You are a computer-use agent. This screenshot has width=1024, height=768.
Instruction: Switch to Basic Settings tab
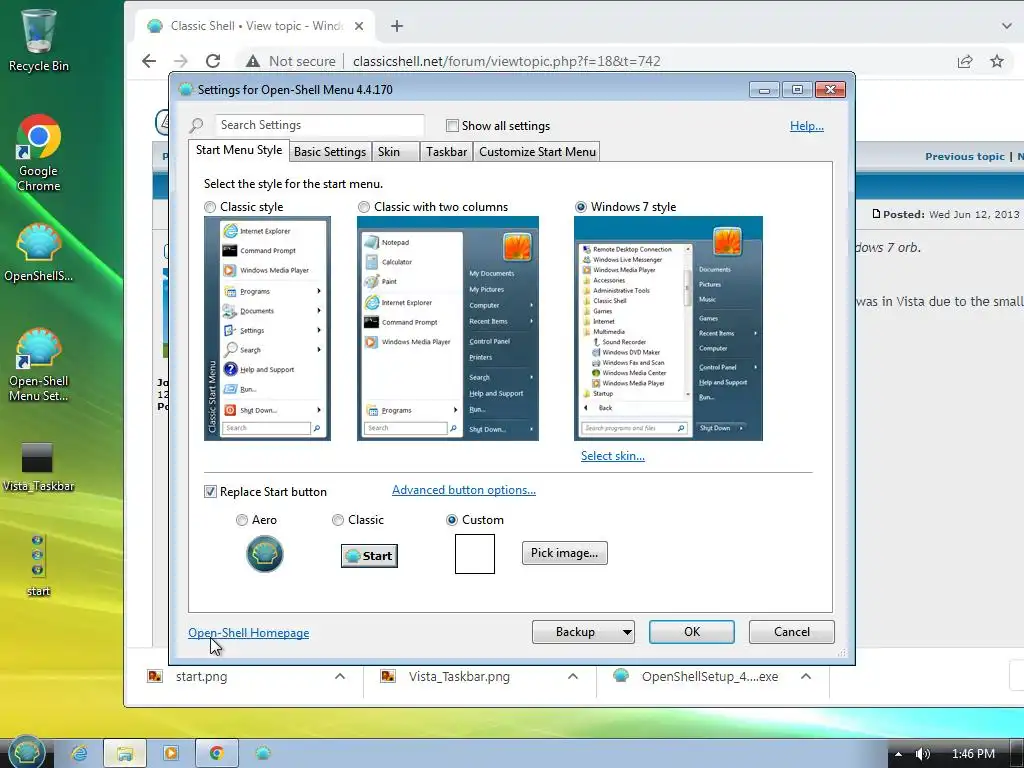click(330, 152)
